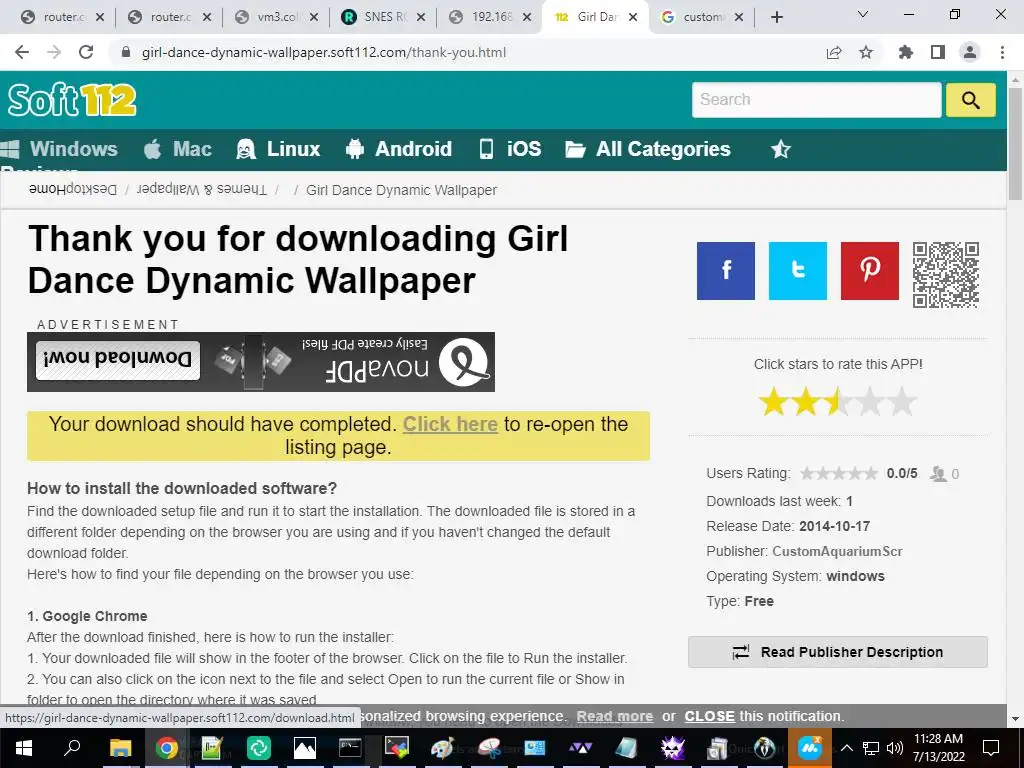
Task: Open the command prompt taskbar icon
Action: pos(350,747)
